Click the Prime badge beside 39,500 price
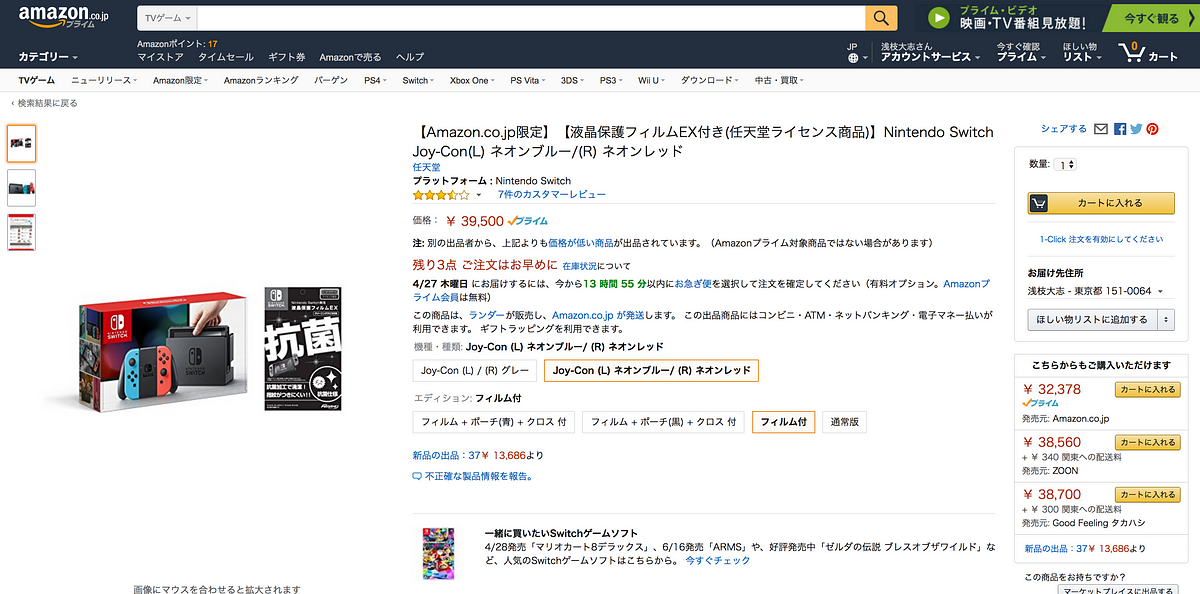The image size is (1200, 594). pyautogui.click(x=528, y=221)
